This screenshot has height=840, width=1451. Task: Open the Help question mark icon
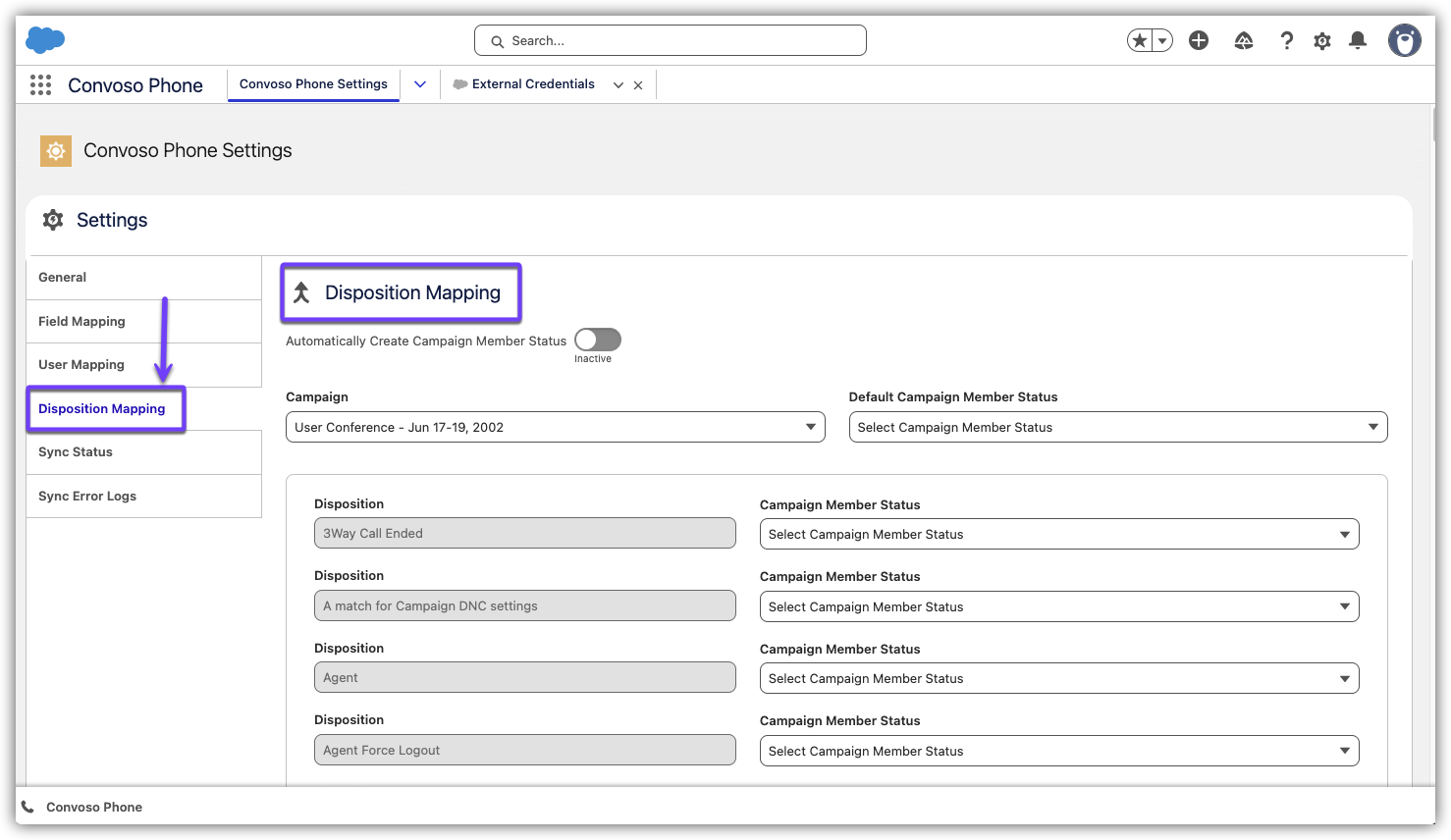[x=1286, y=40]
